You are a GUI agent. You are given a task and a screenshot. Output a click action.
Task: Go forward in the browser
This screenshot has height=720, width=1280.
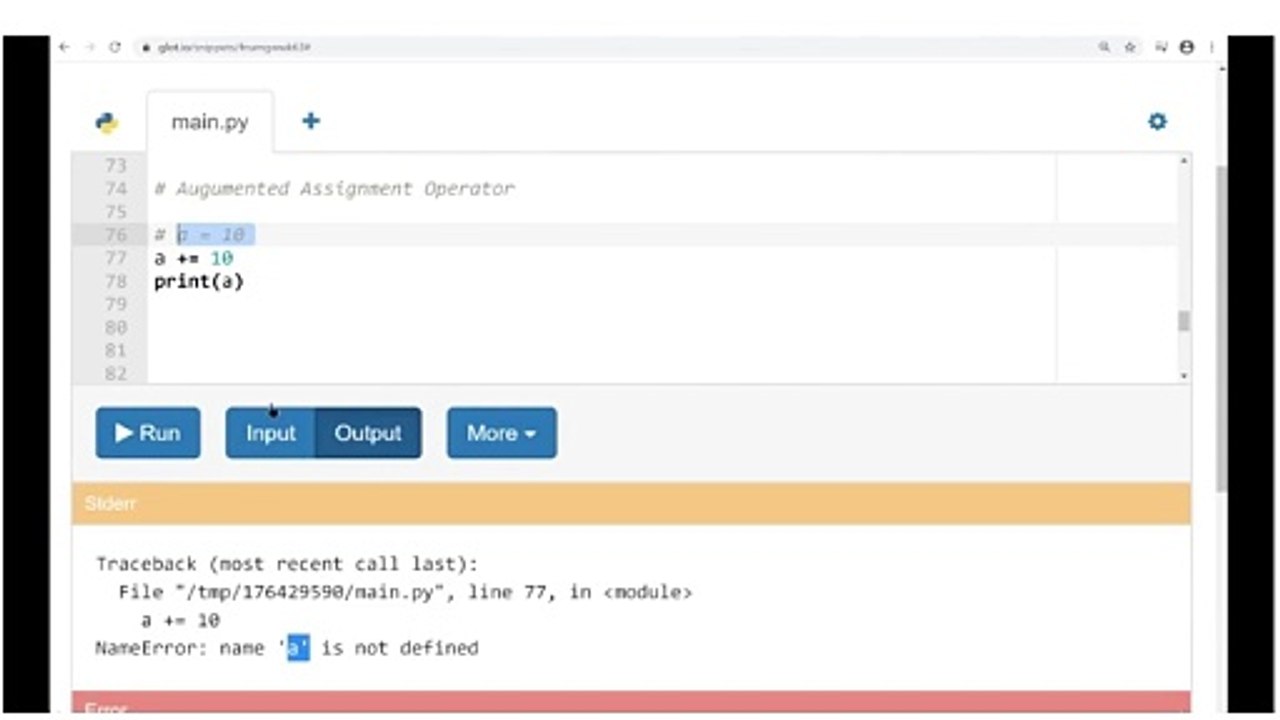(x=90, y=47)
